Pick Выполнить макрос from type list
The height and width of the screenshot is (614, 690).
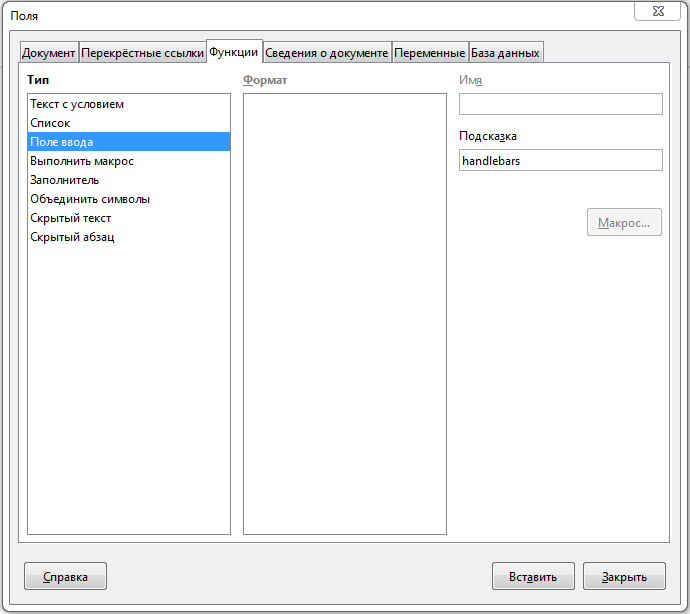pyautogui.click(x=82, y=161)
